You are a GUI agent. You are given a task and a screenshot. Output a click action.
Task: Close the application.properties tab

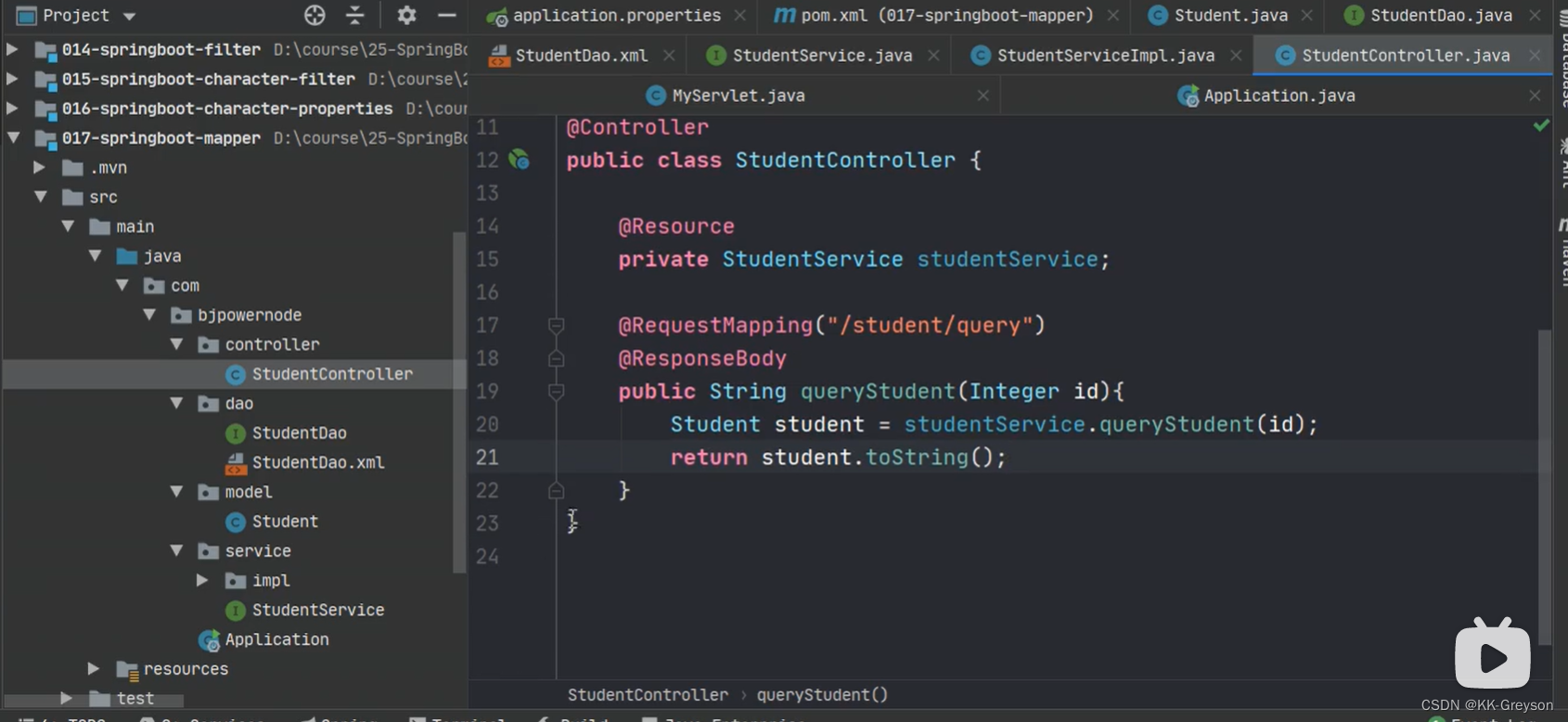[739, 15]
